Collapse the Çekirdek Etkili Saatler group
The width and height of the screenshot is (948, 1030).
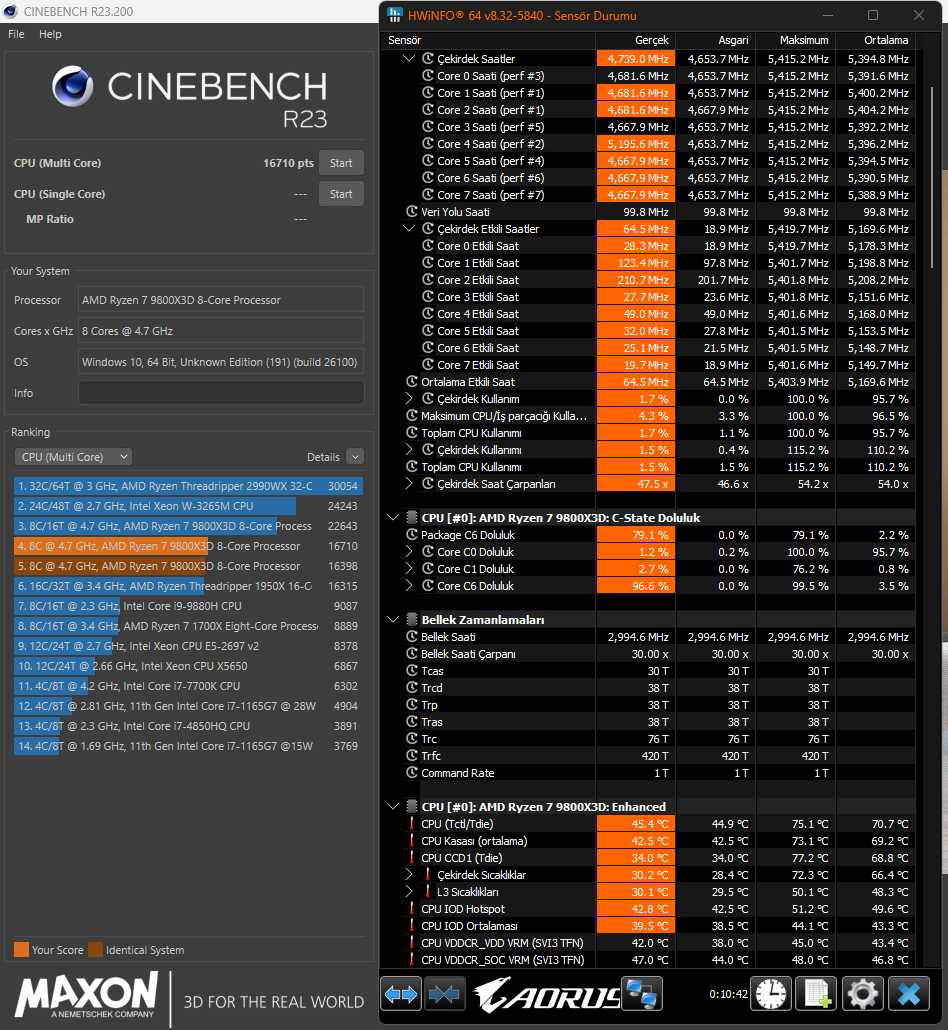(x=409, y=229)
